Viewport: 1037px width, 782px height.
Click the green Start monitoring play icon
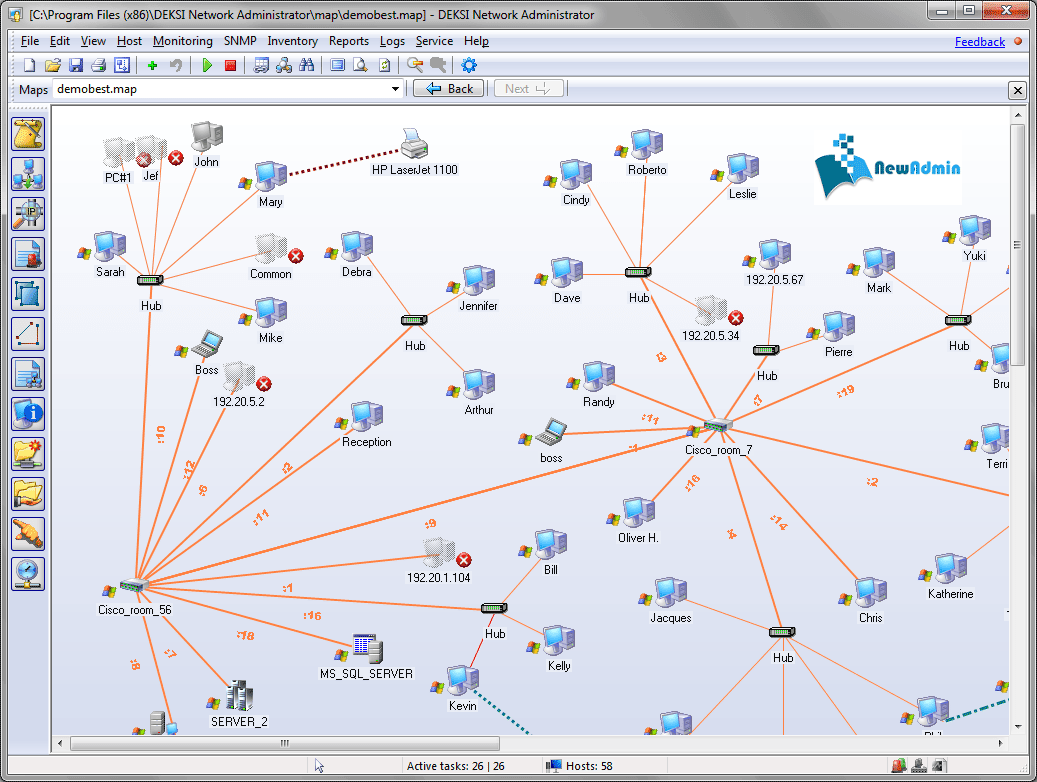207,65
